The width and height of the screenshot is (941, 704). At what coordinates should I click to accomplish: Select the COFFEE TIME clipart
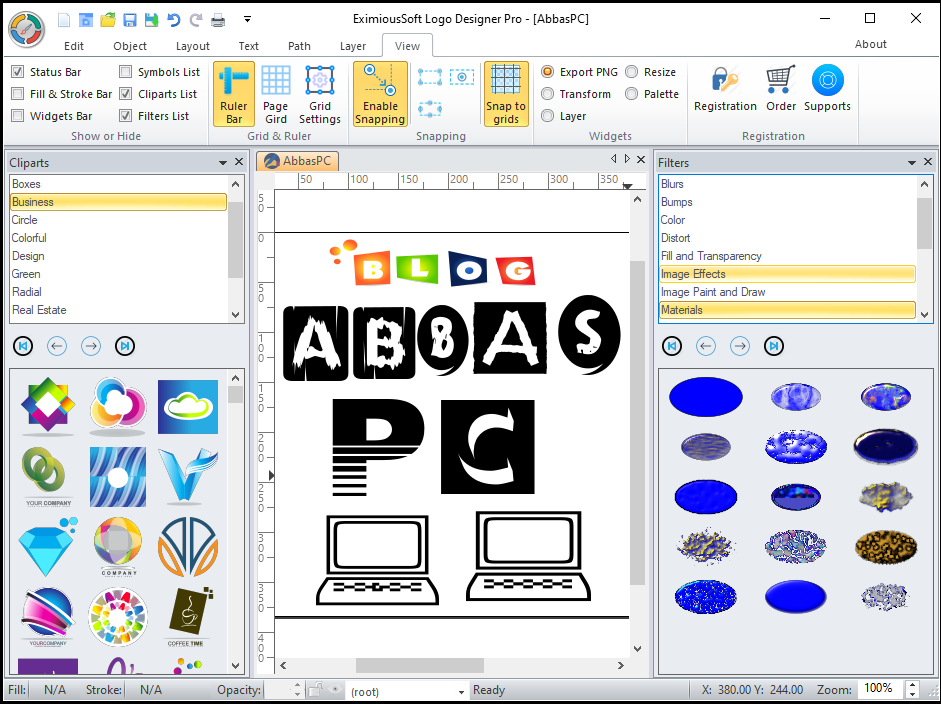coord(187,616)
